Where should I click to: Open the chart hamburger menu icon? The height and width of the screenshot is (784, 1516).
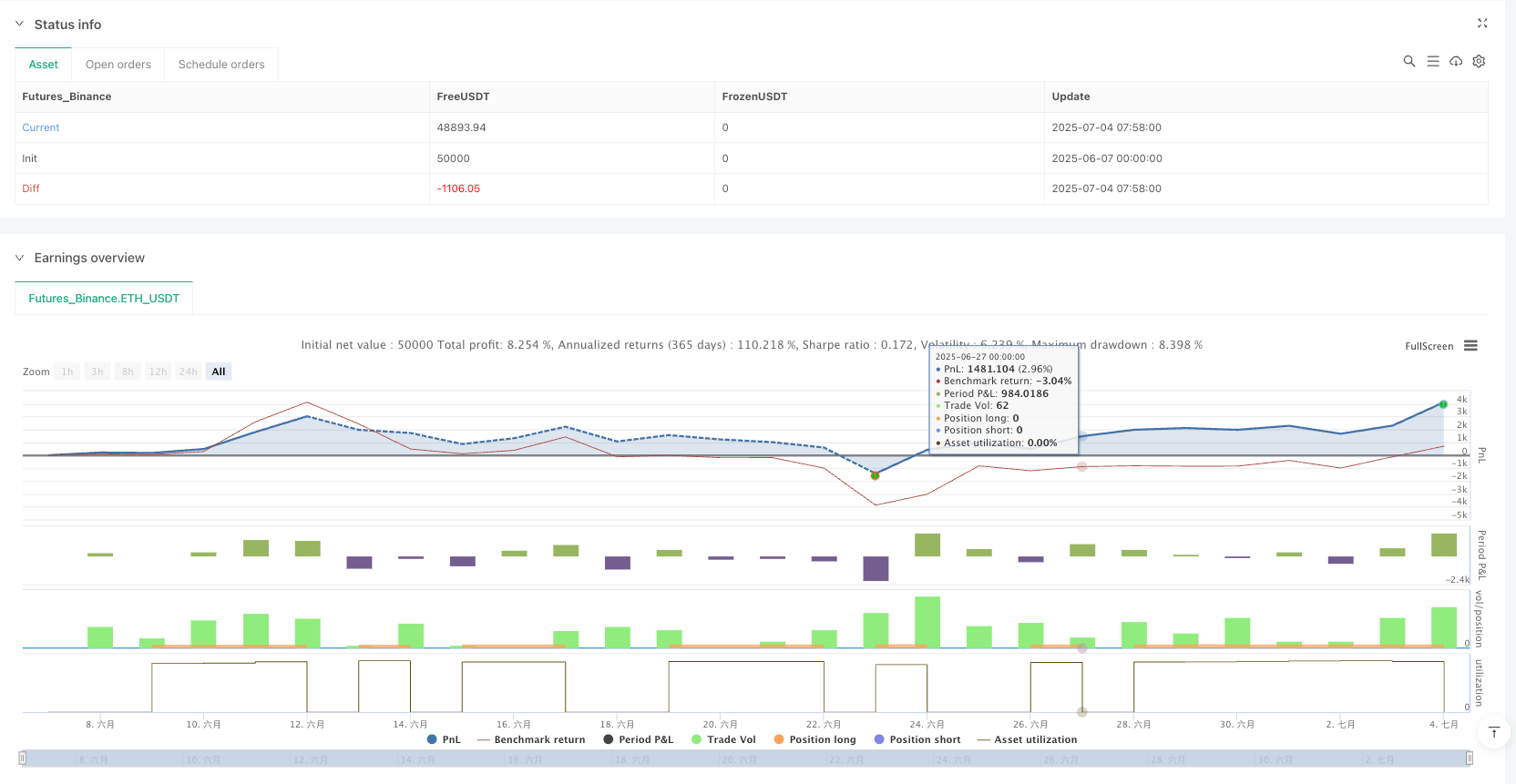coord(1470,346)
